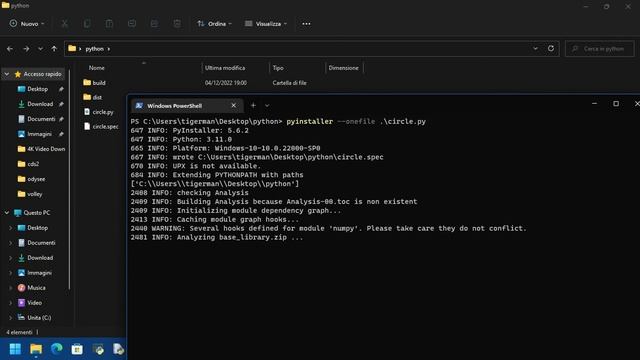
Task: Open the Ordina sort dropdown
Action: click(214, 24)
